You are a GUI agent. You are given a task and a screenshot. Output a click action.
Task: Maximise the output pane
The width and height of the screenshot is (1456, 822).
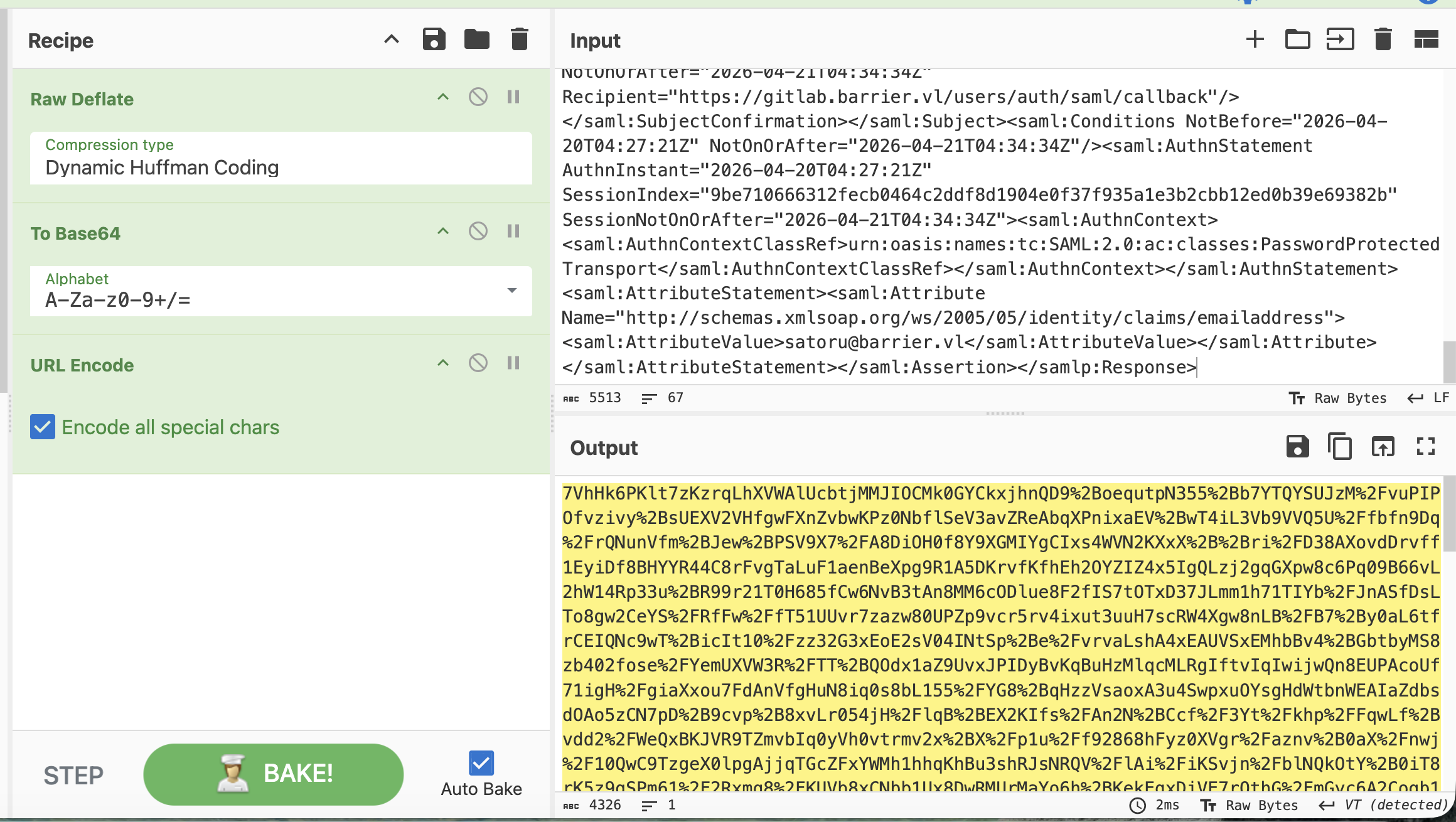click(x=1426, y=447)
